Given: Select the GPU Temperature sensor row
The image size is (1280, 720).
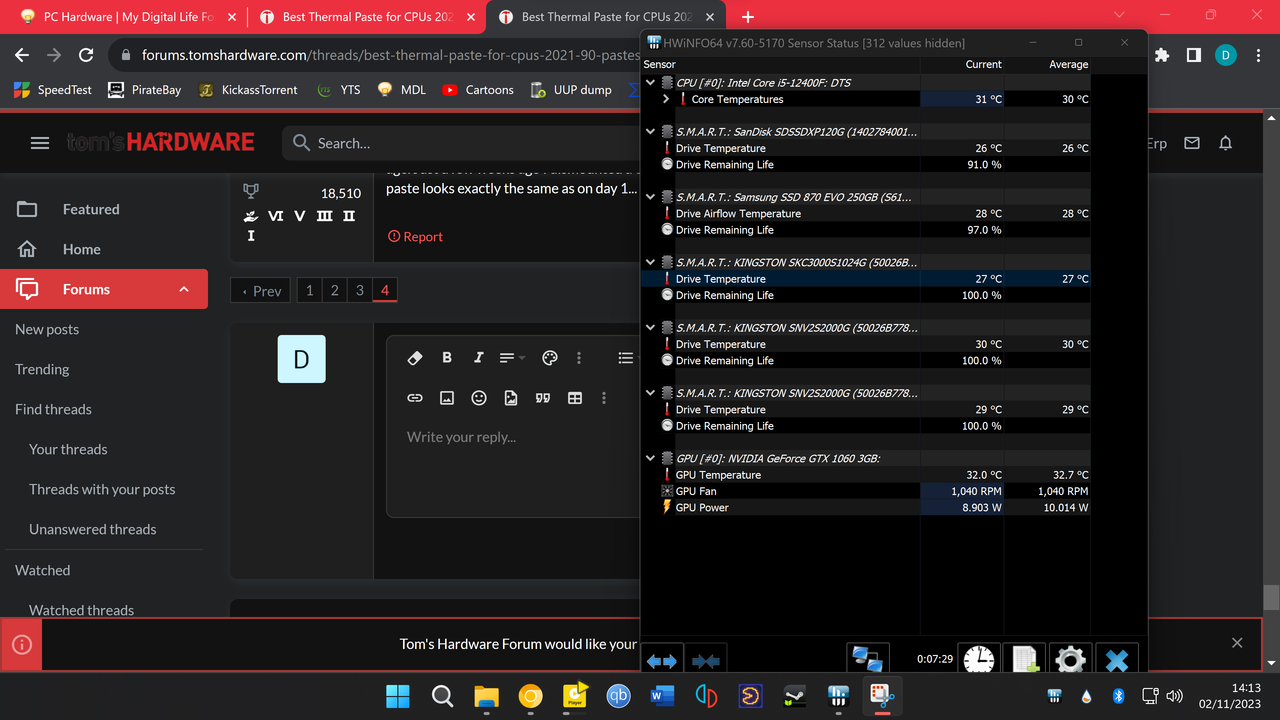Looking at the screenshot, I should click(865, 475).
